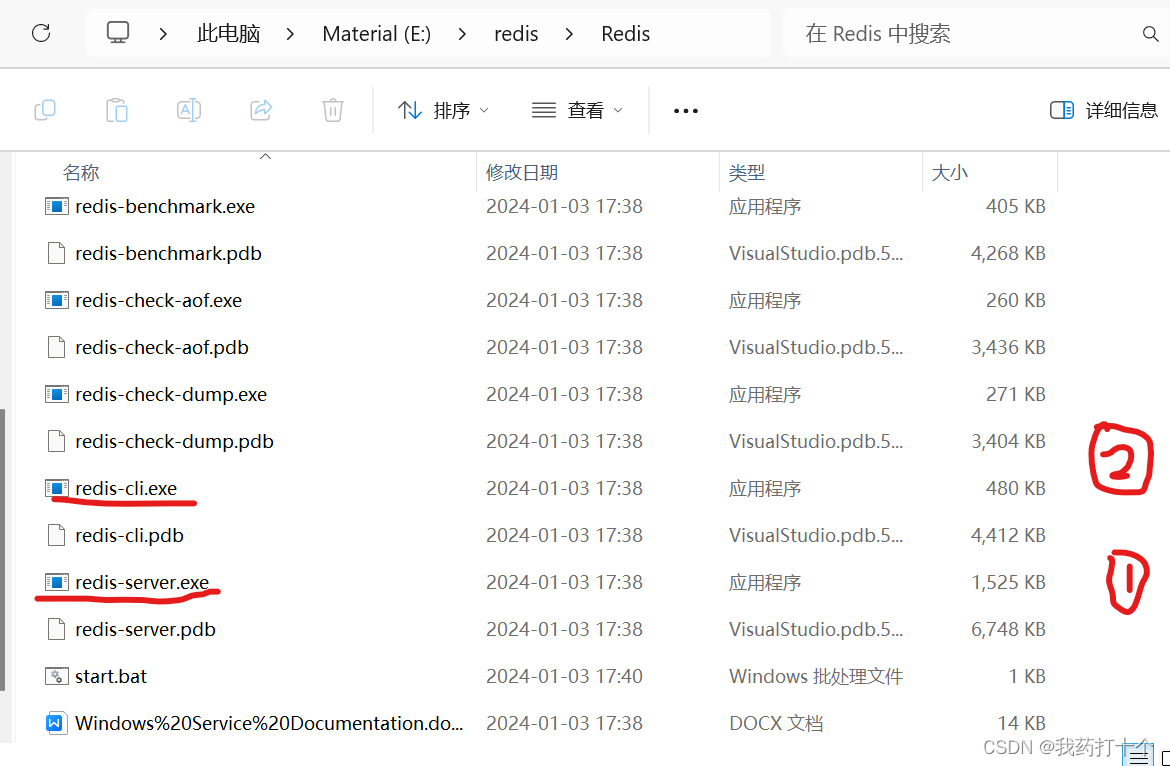Select the file name redis-benchmark.exe
This screenshot has width=1170, height=766.
(x=165, y=207)
